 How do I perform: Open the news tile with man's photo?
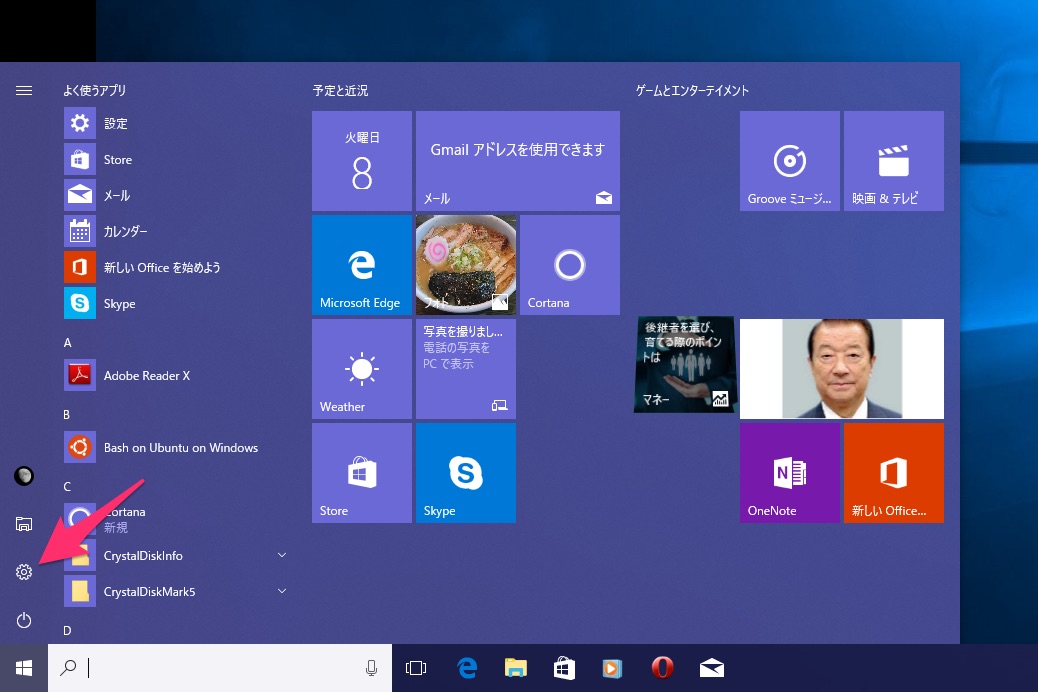tap(842, 369)
